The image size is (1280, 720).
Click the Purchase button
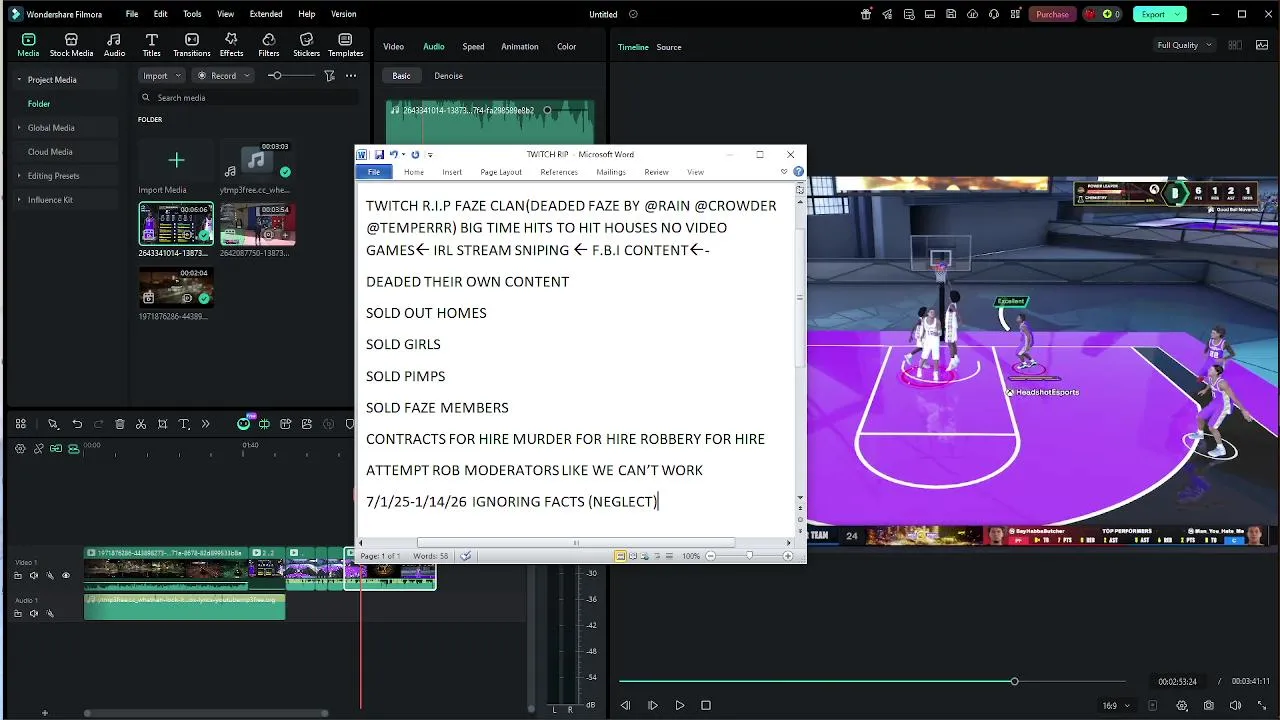click(x=1052, y=14)
